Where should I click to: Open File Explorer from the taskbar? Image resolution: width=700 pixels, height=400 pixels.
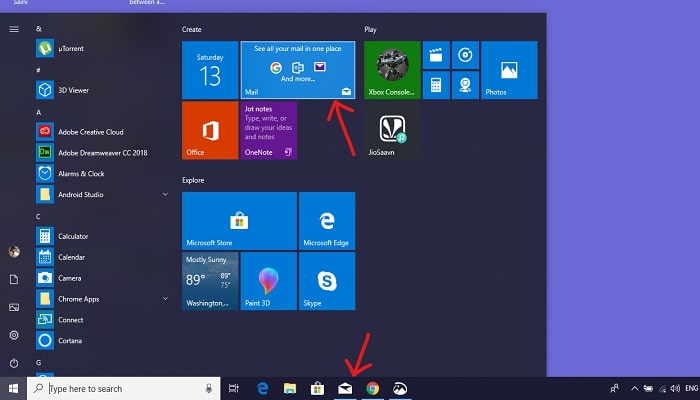pos(290,388)
